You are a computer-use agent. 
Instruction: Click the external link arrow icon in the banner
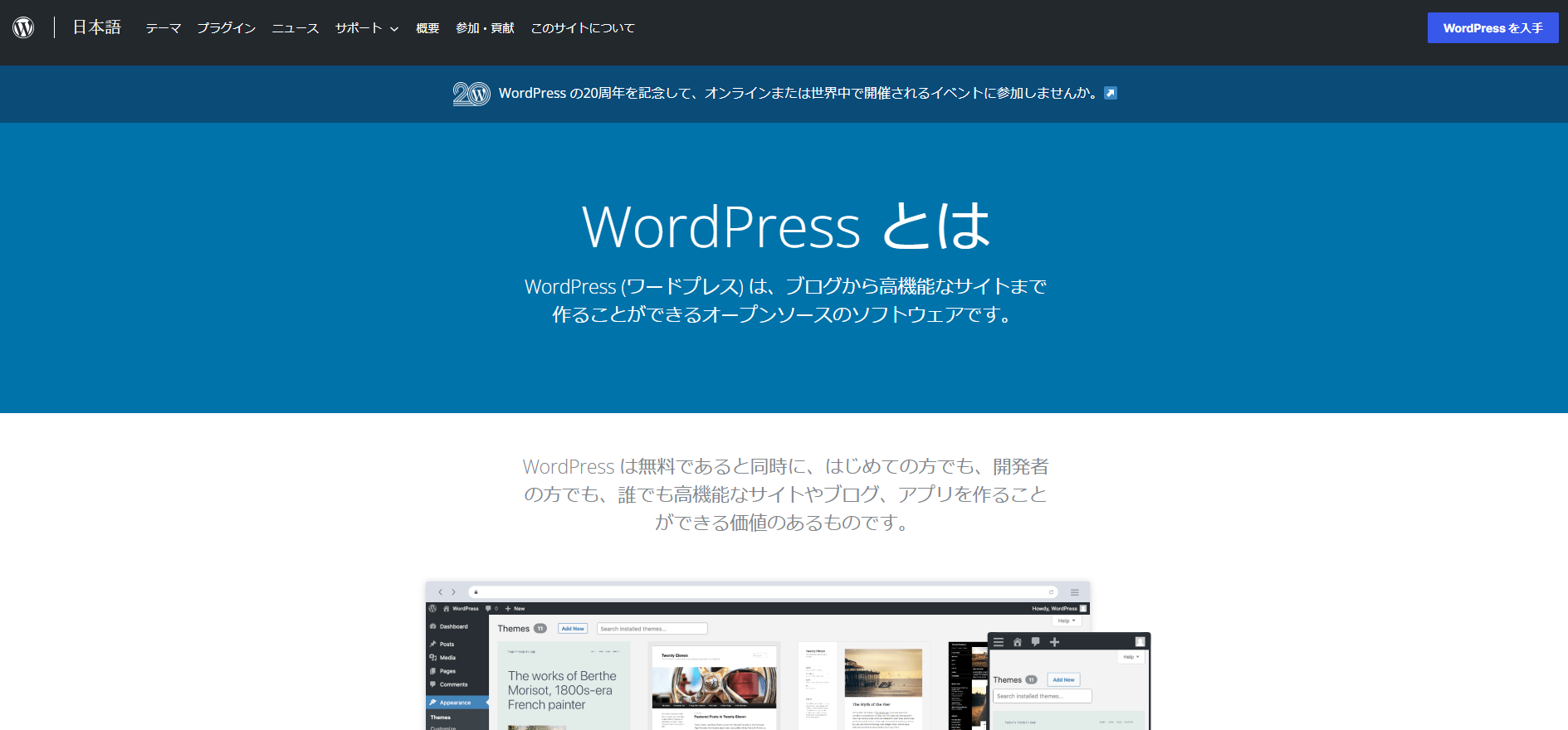coord(1111,93)
